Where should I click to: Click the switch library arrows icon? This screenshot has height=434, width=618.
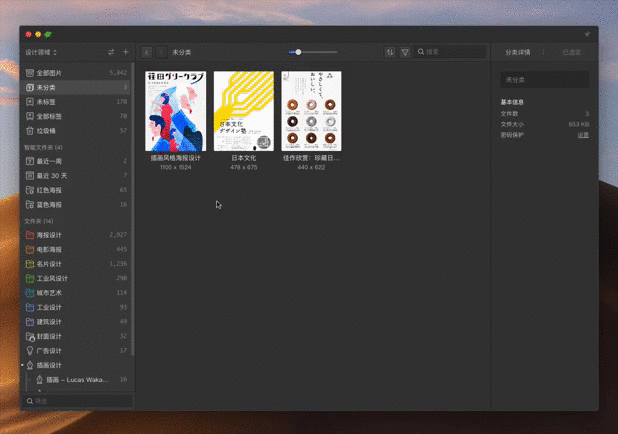pos(111,52)
